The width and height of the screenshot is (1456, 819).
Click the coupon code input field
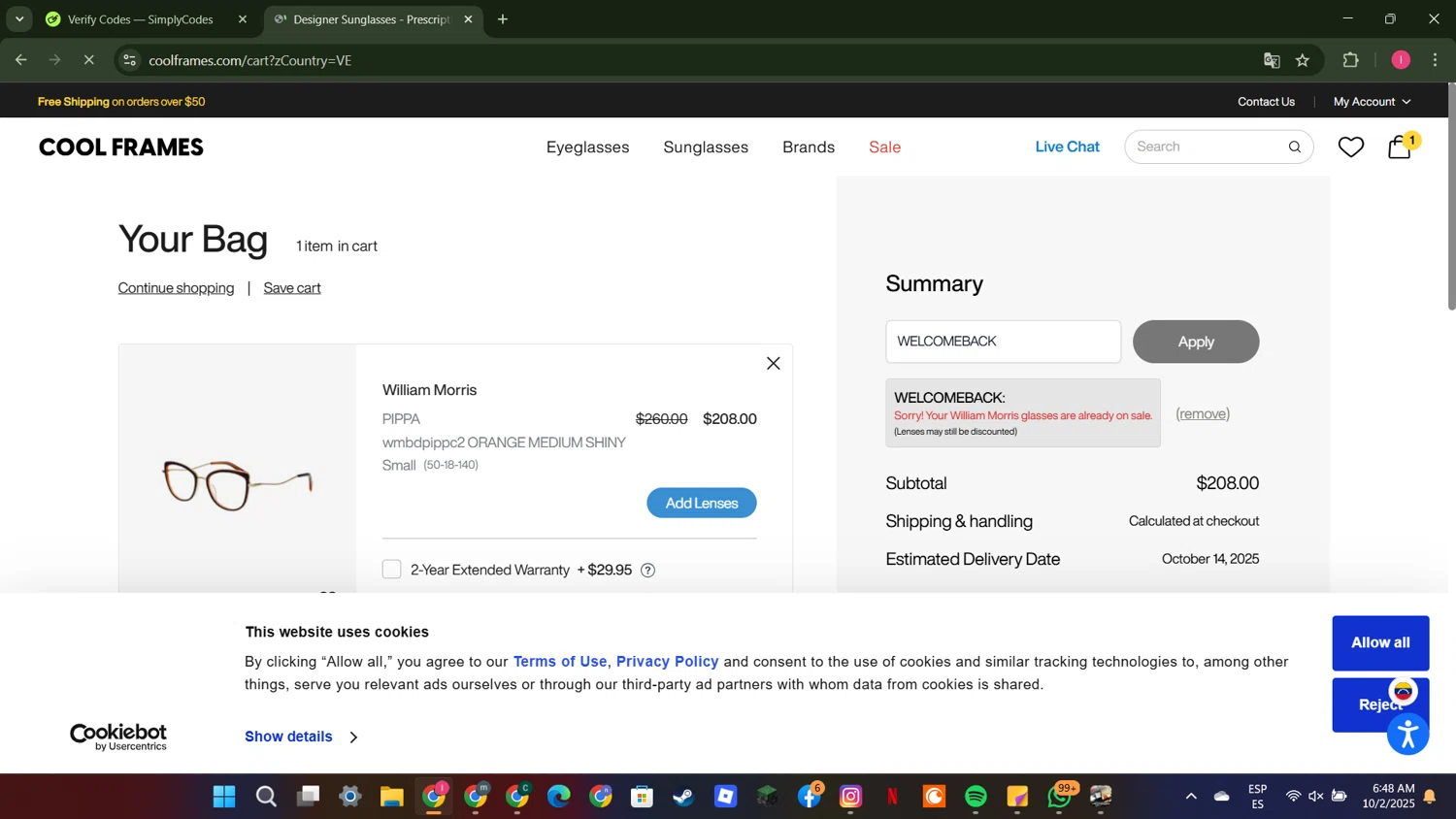(1003, 342)
